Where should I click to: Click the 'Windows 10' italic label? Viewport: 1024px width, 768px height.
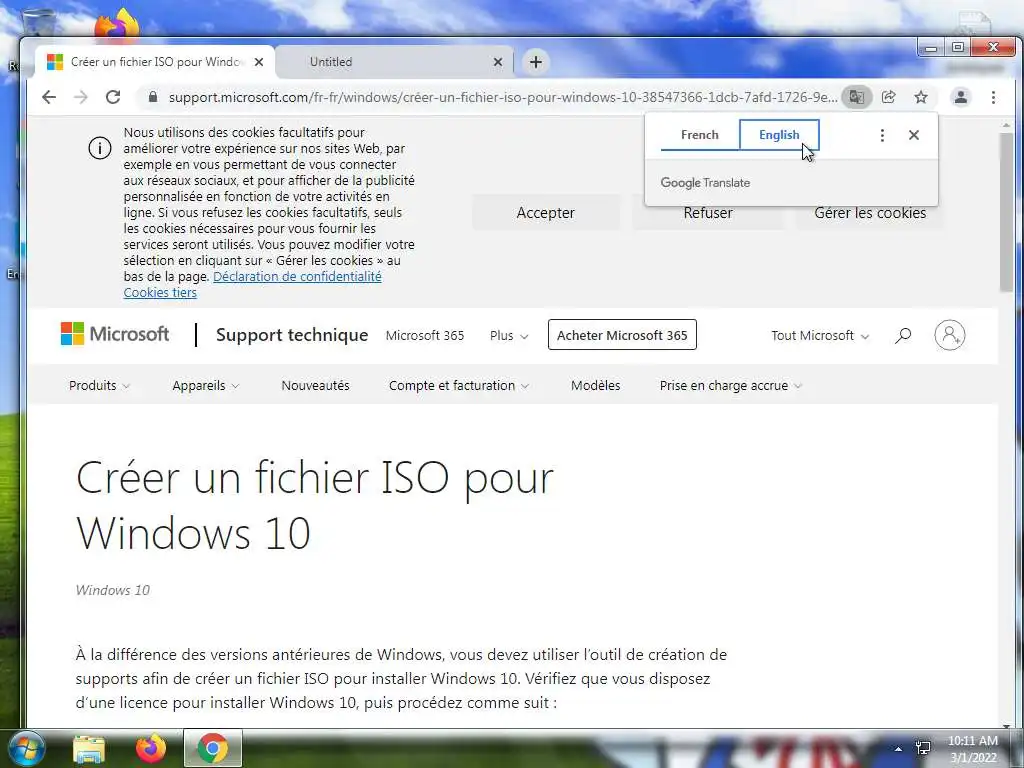click(112, 590)
